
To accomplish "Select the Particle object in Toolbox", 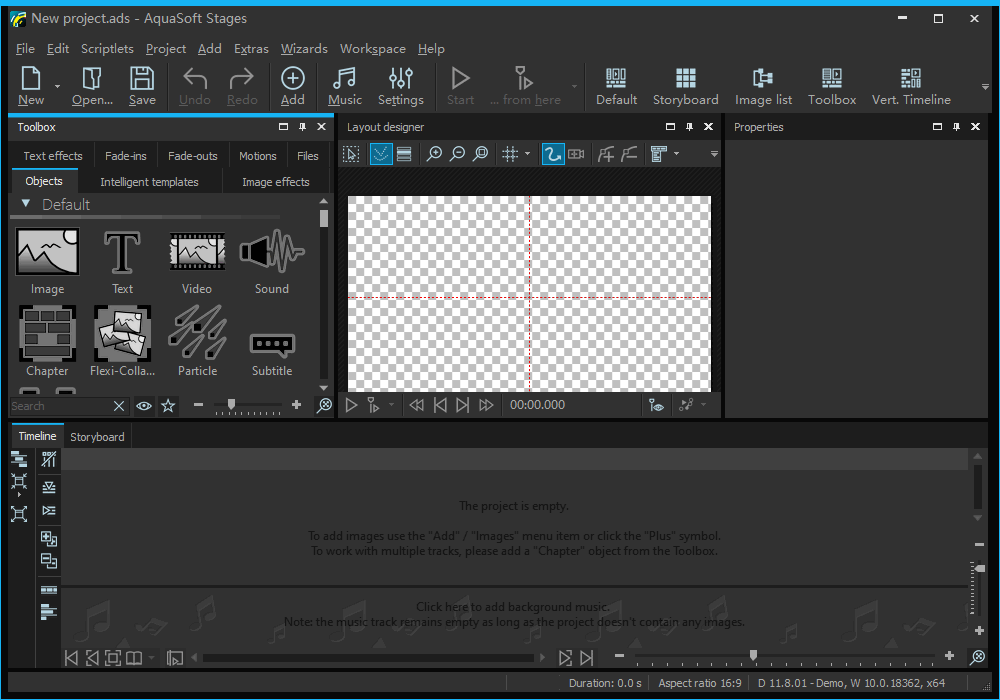I will (197, 335).
